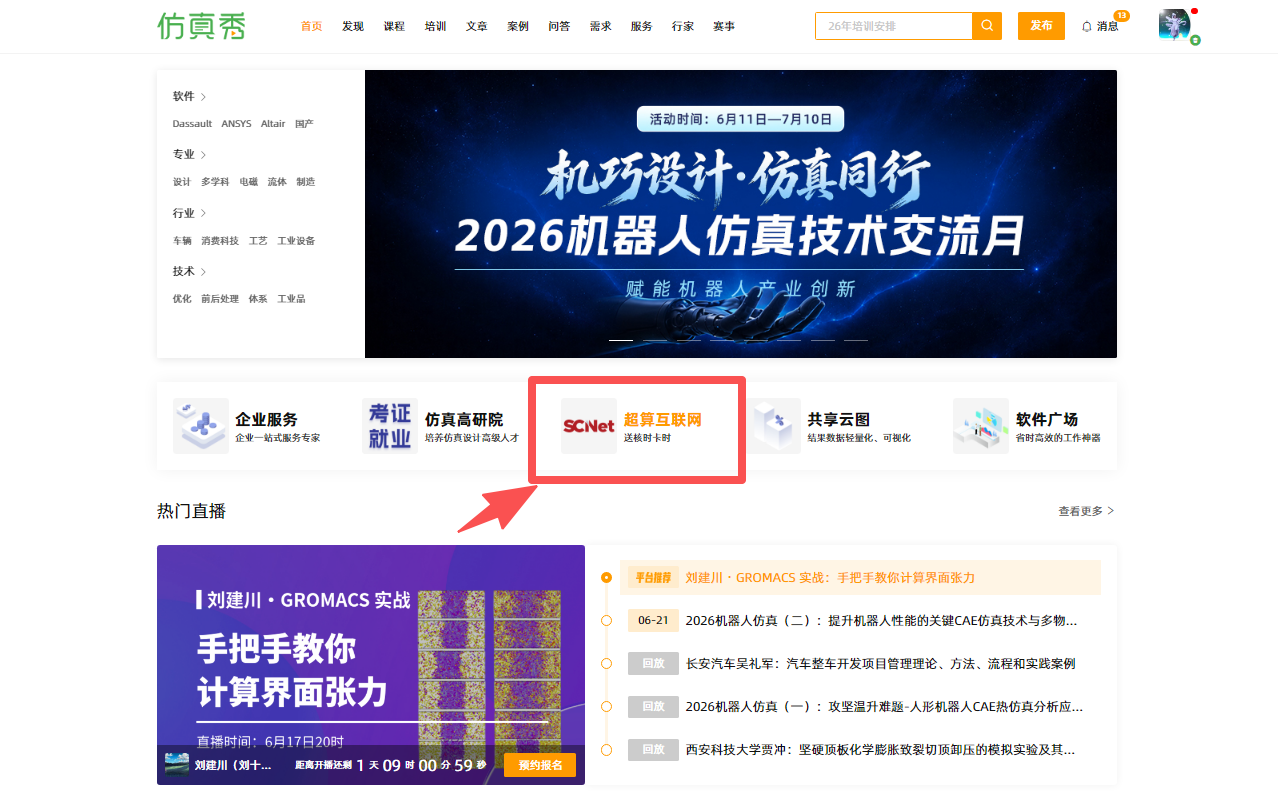Open the 发现 nav item
Screen dimensions: 1278x808
point(353,26)
